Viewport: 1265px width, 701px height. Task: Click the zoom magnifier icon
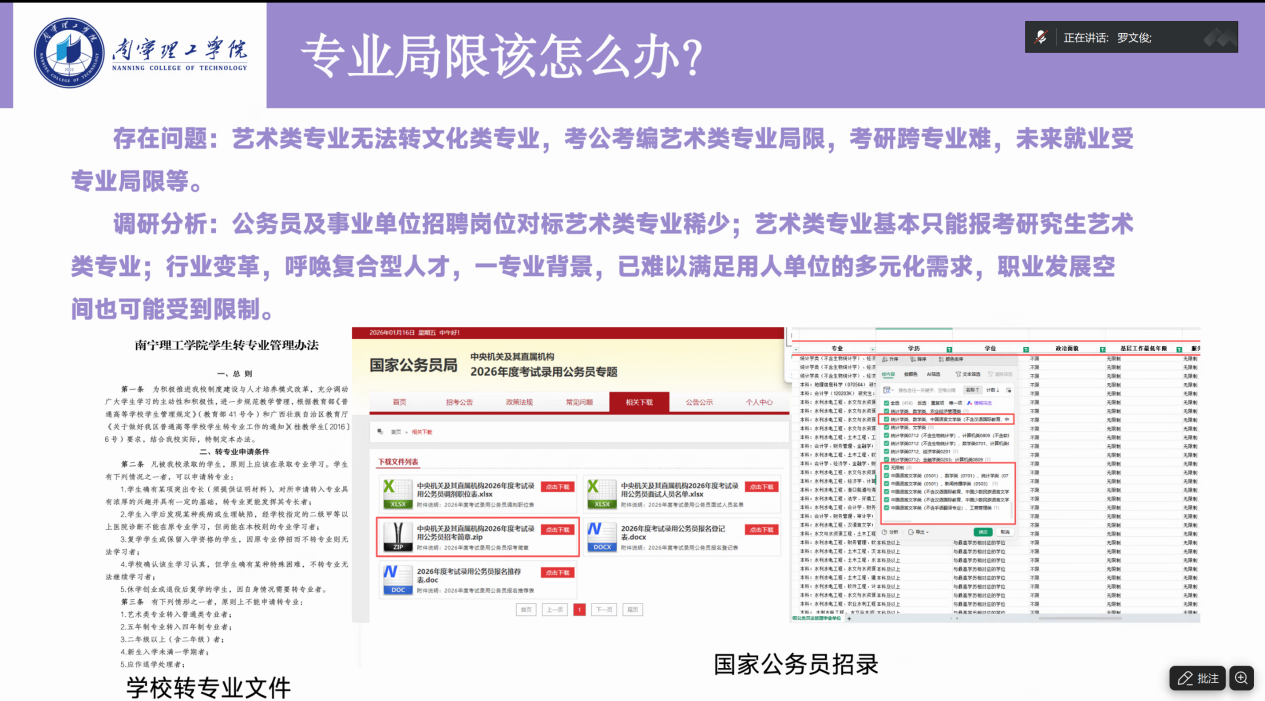(x=1241, y=678)
